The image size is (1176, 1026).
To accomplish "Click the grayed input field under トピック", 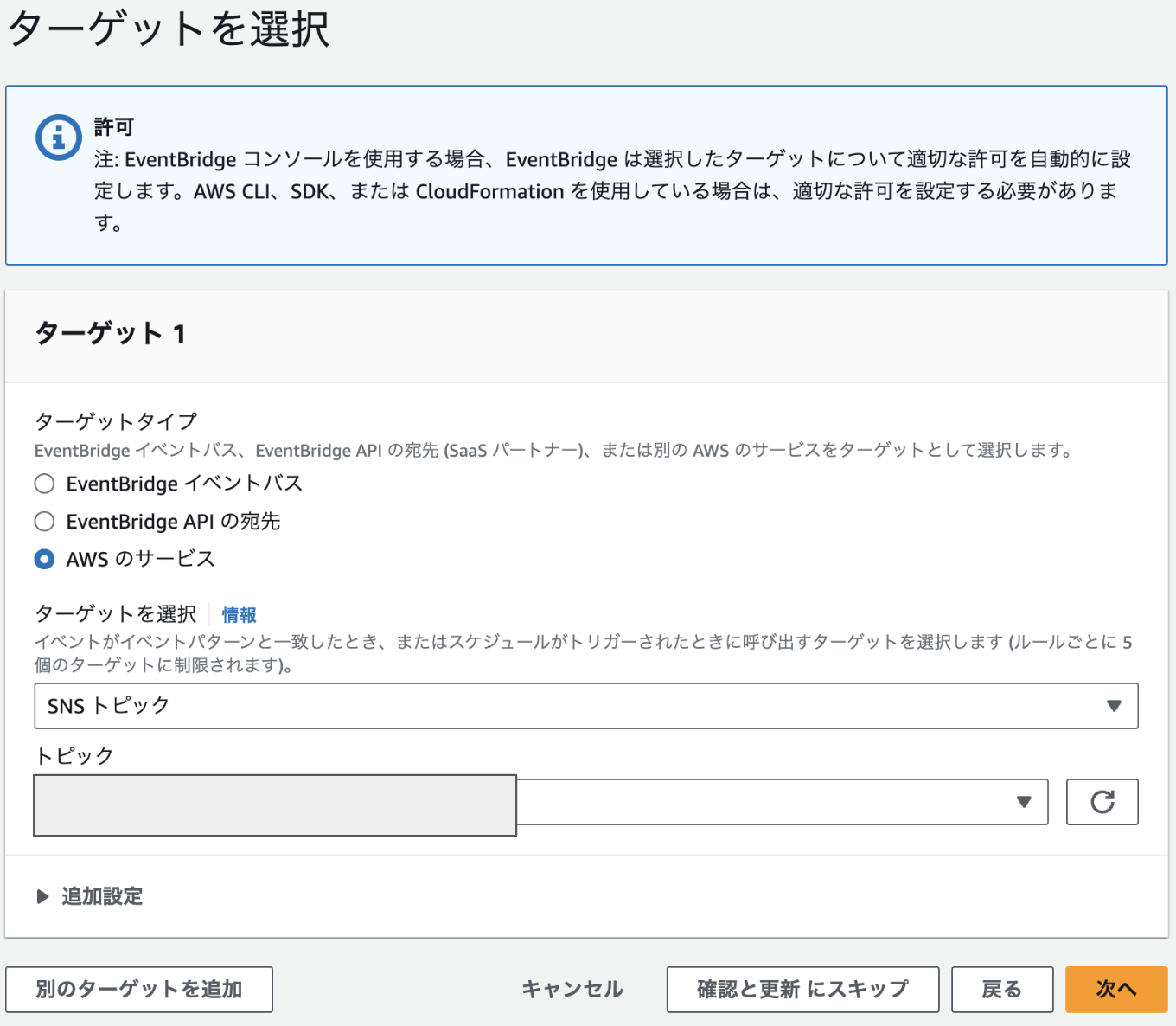I will click(x=274, y=805).
